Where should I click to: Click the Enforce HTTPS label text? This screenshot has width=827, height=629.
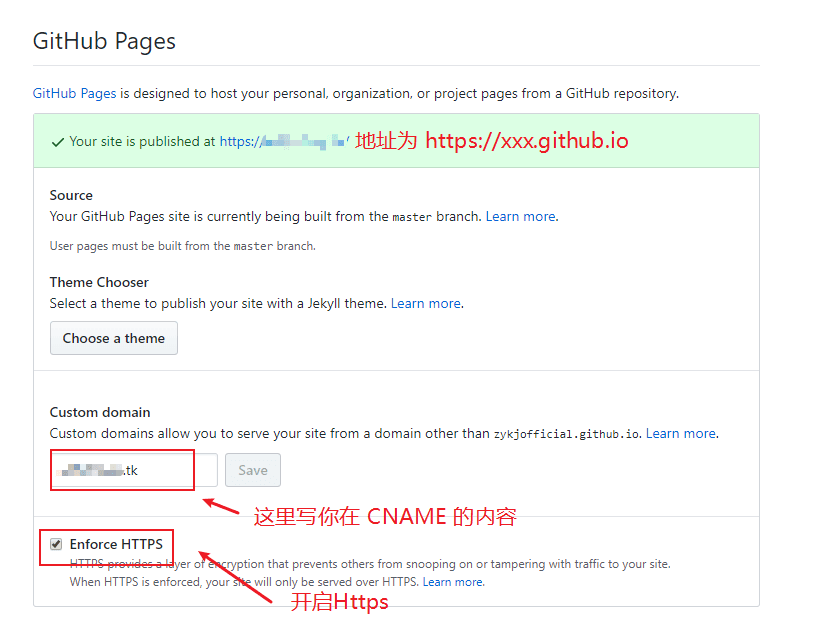pyautogui.click(x=116, y=544)
